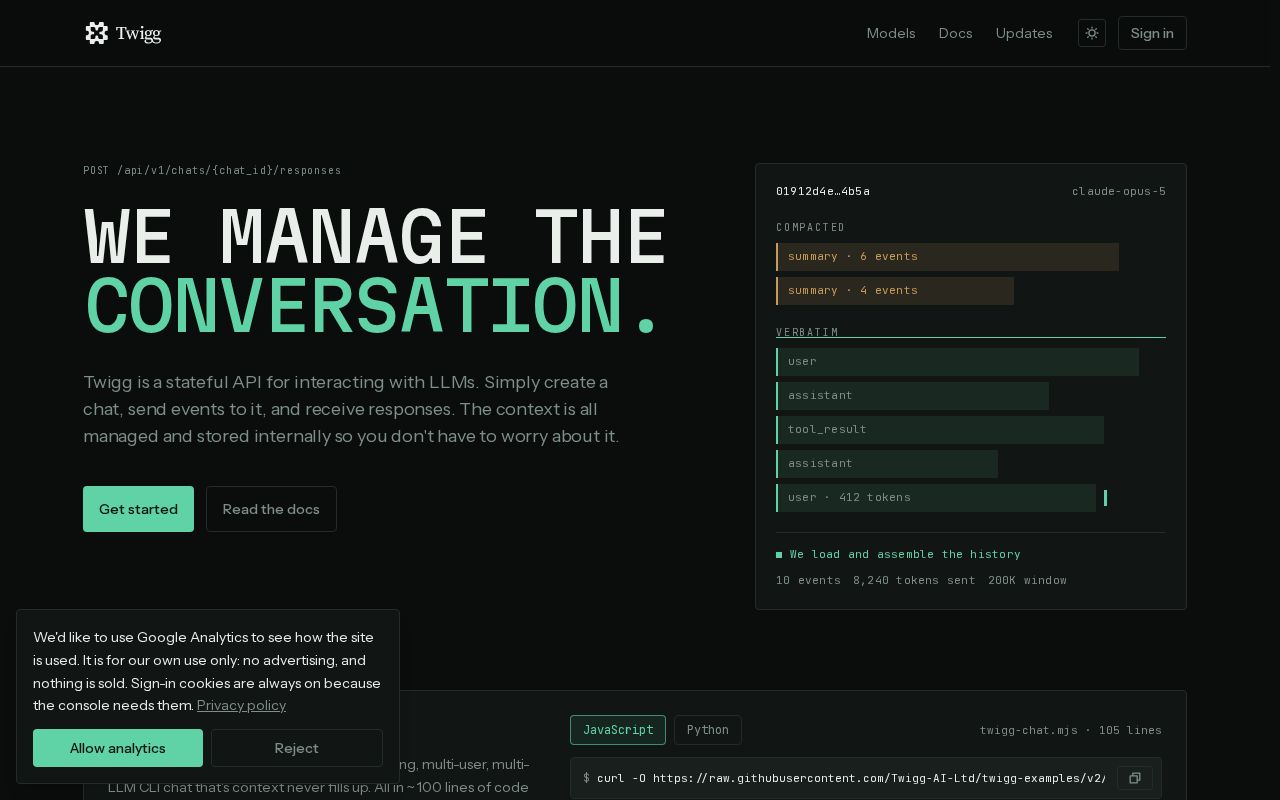This screenshot has width=1280, height=800.
Task: Click the COMPACTED section label
Action: 811,228
